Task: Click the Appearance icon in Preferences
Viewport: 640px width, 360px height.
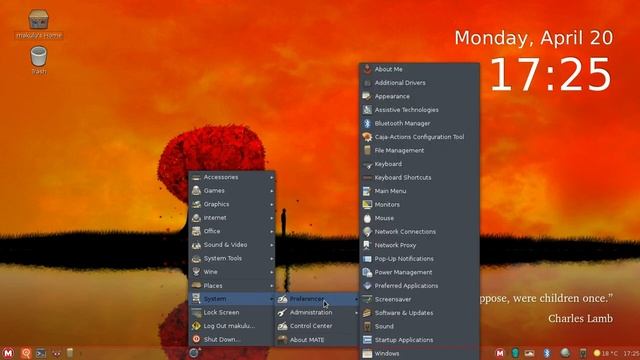Action: point(367,96)
